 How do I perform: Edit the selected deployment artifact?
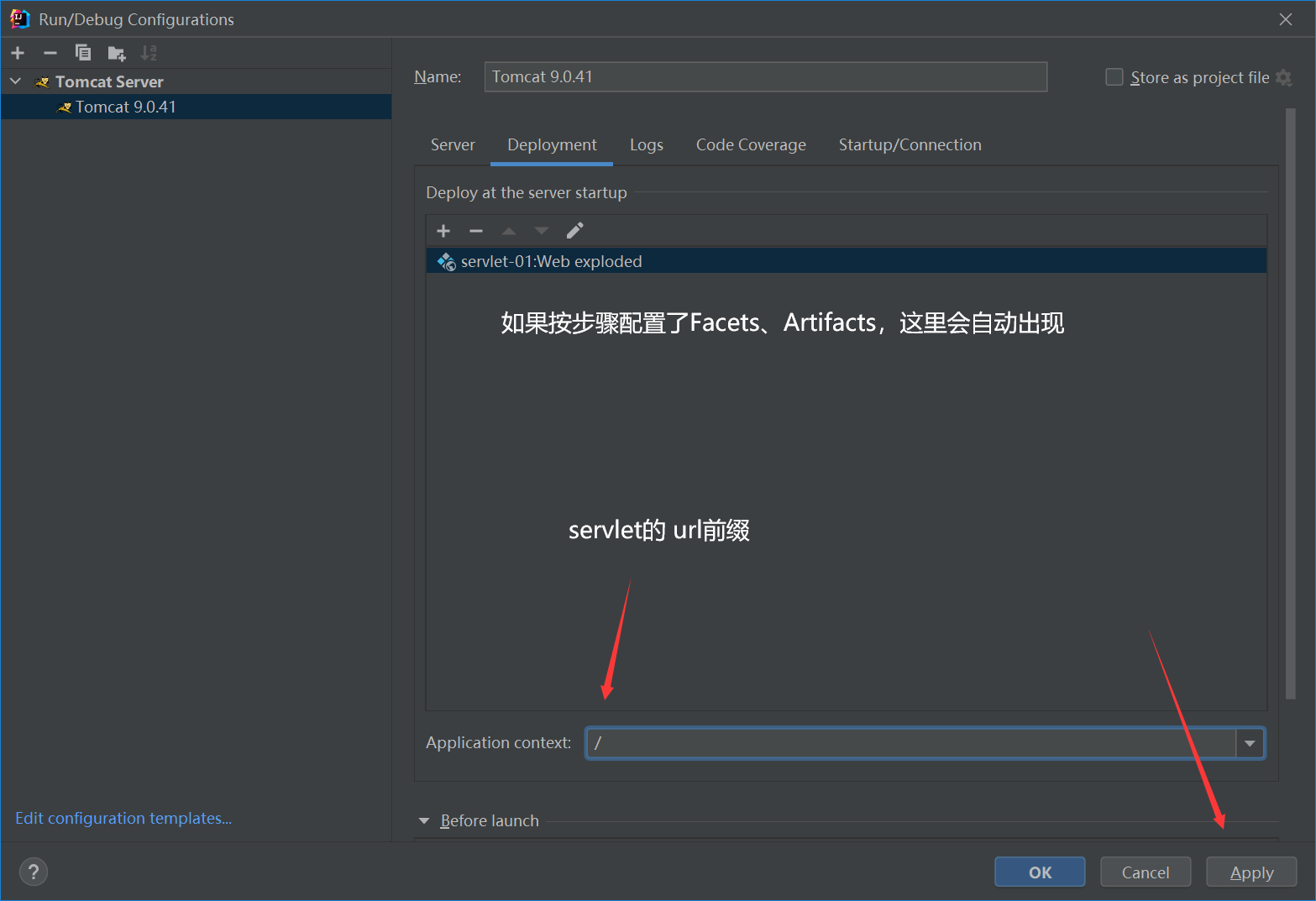(574, 231)
